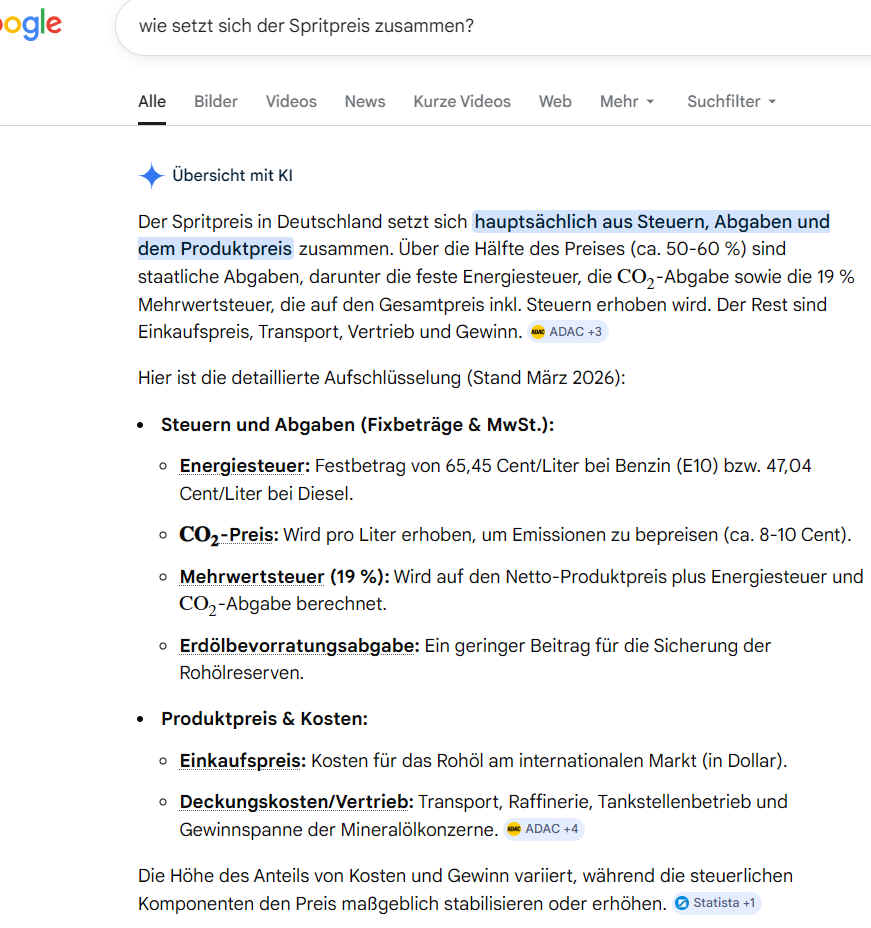Switch to the Bilder tab

[x=216, y=101]
